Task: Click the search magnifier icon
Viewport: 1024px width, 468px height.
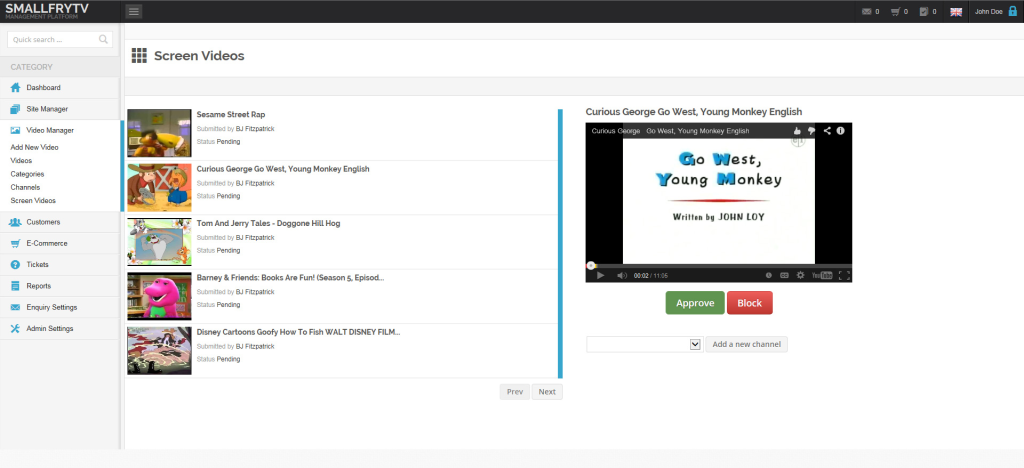Action: point(103,39)
